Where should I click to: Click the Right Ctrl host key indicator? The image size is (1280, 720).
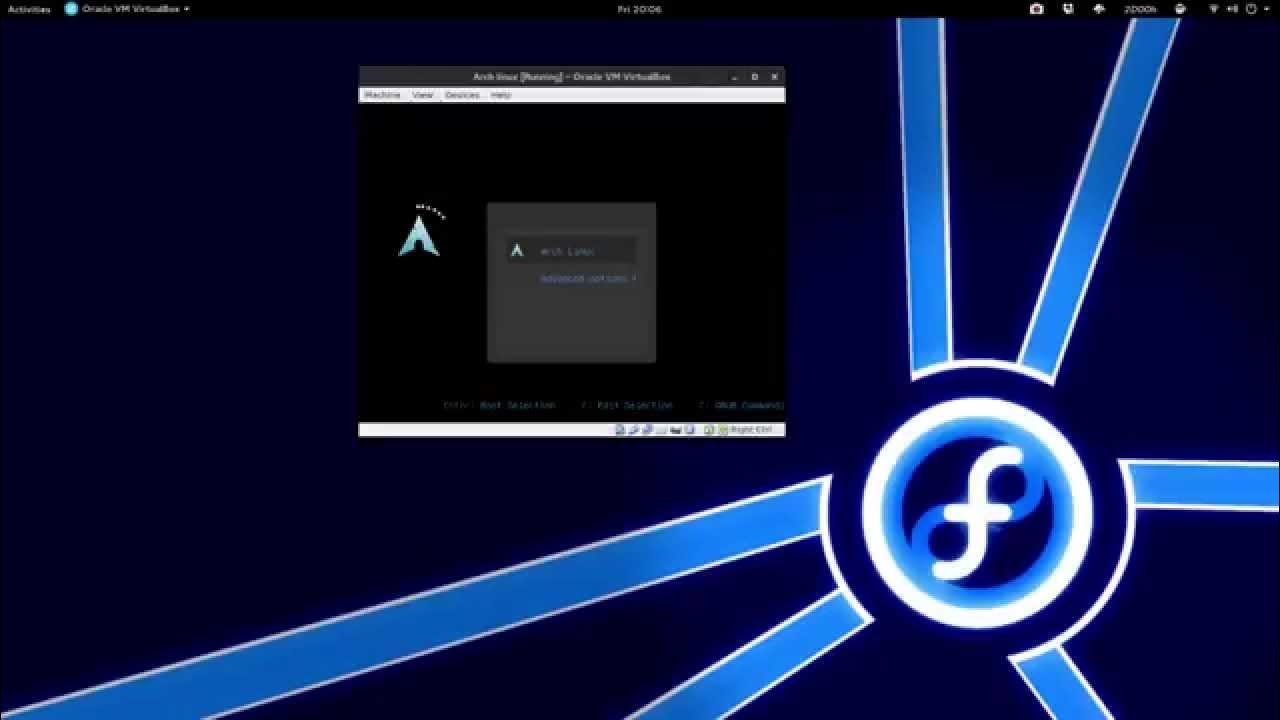pos(750,430)
